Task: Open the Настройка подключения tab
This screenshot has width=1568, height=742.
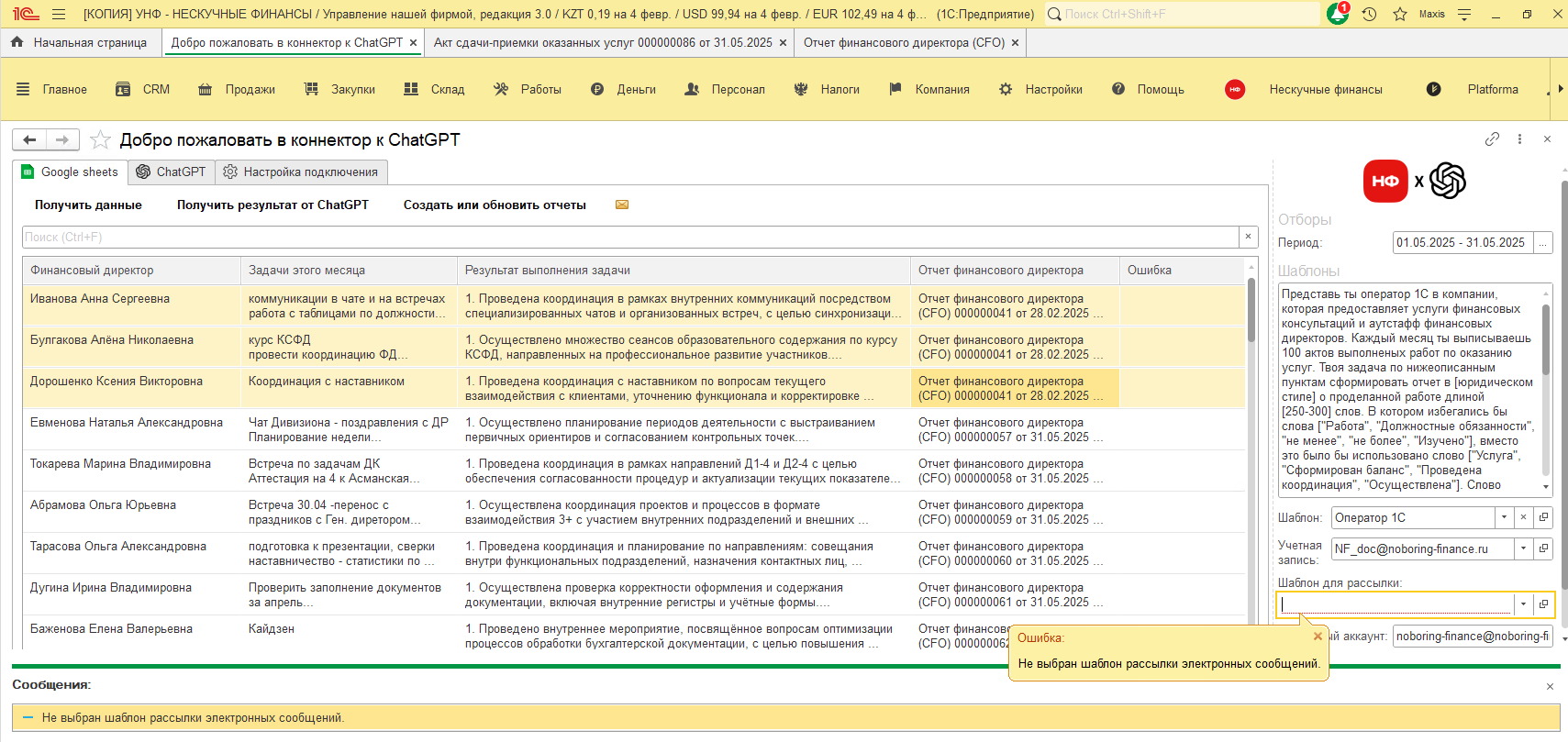Action: click(x=301, y=172)
